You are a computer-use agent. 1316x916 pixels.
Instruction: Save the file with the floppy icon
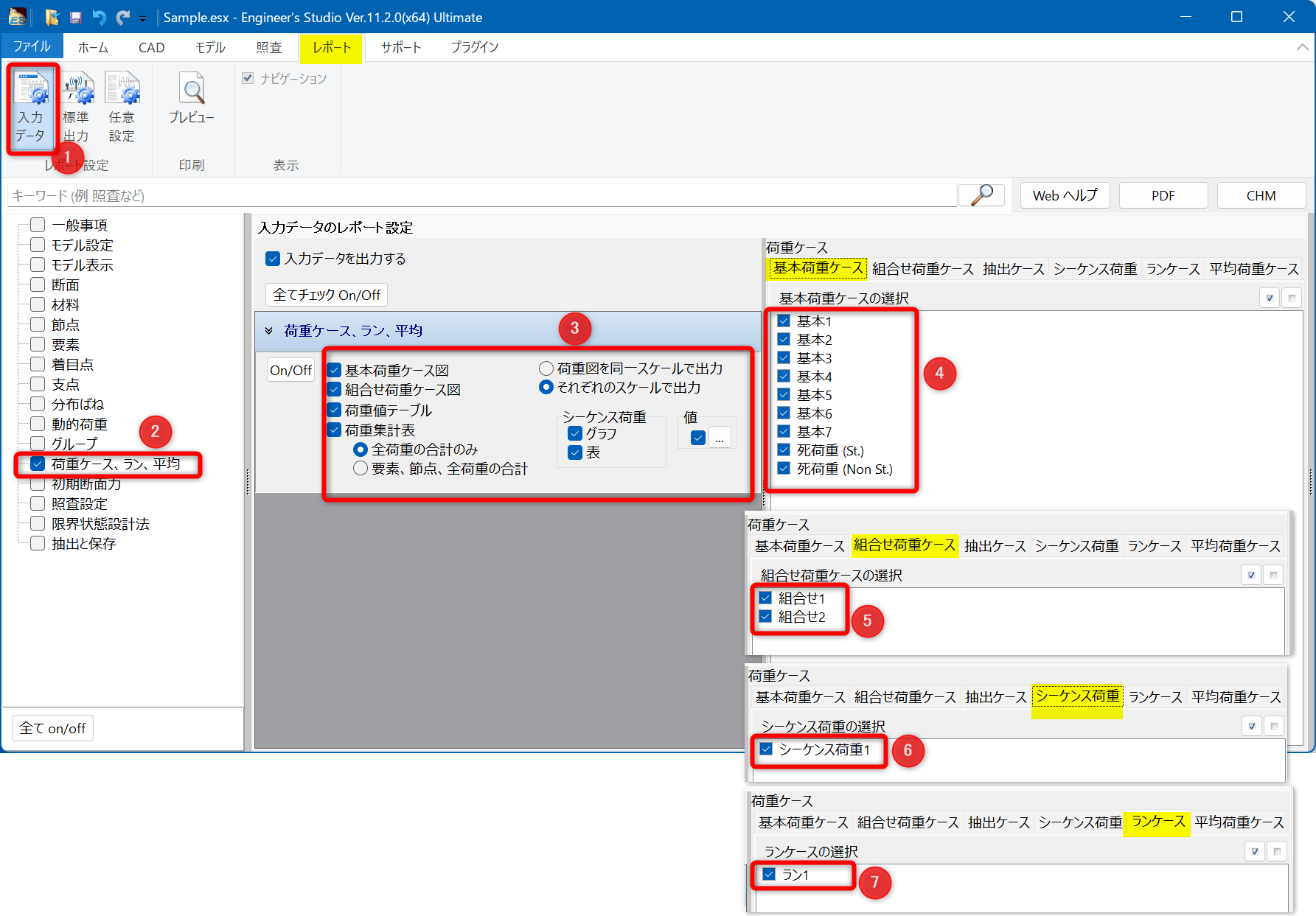point(75,17)
